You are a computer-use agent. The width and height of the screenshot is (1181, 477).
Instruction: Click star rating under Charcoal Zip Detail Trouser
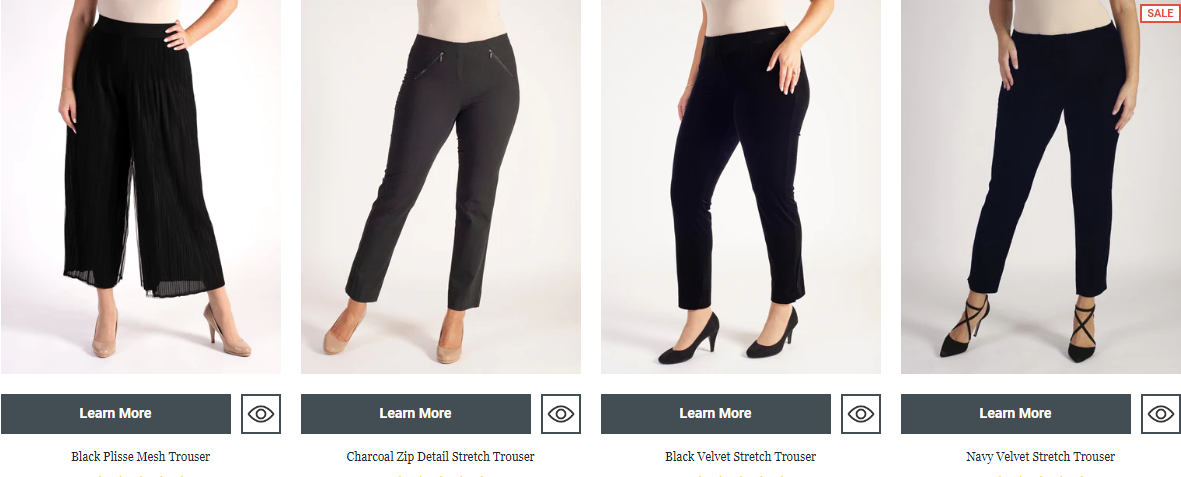coord(441,475)
